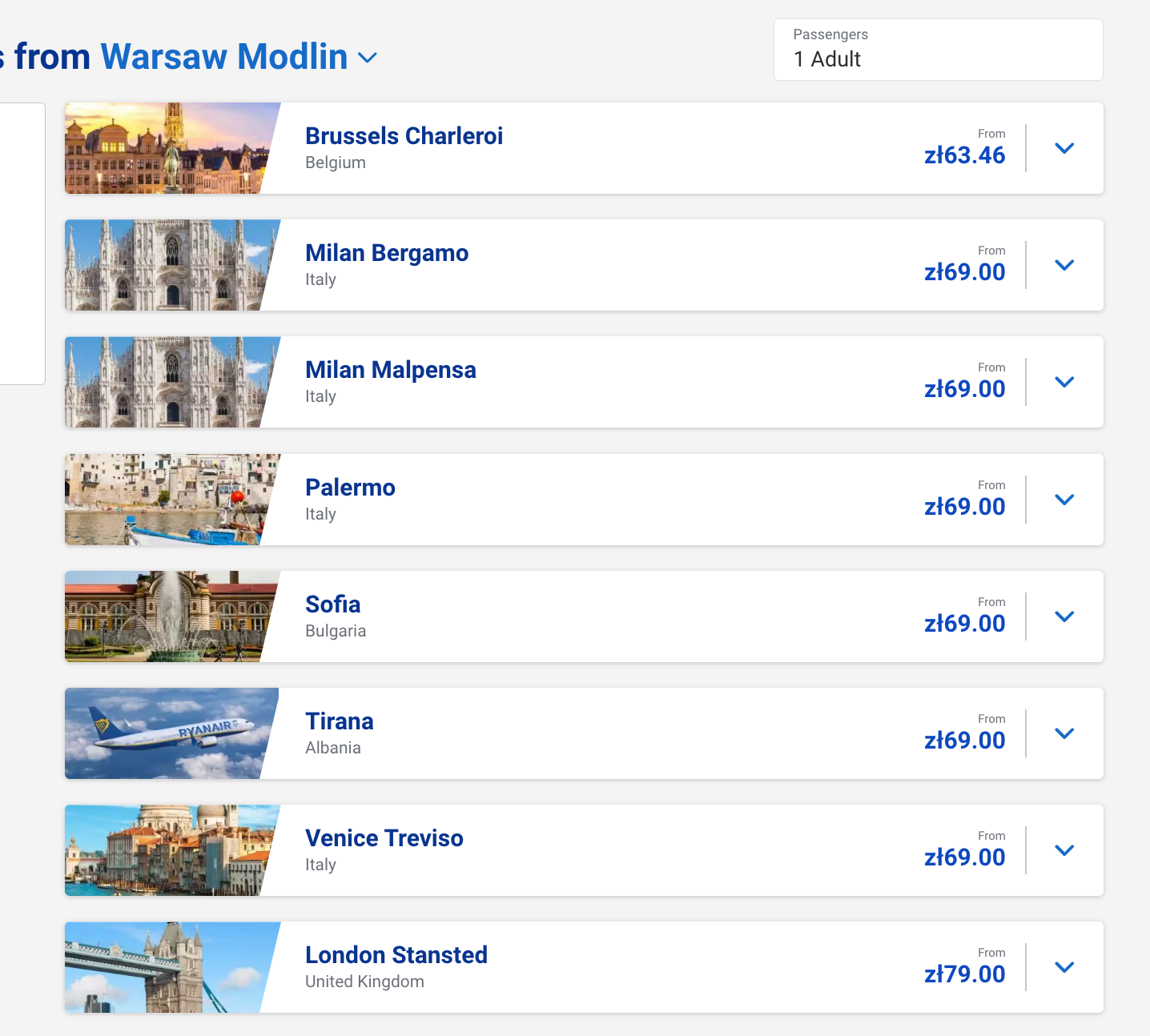Click the Passengers 1 Adult field
Image resolution: width=1150 pixels, height=1036 pixels.
[x=938, y=50]
